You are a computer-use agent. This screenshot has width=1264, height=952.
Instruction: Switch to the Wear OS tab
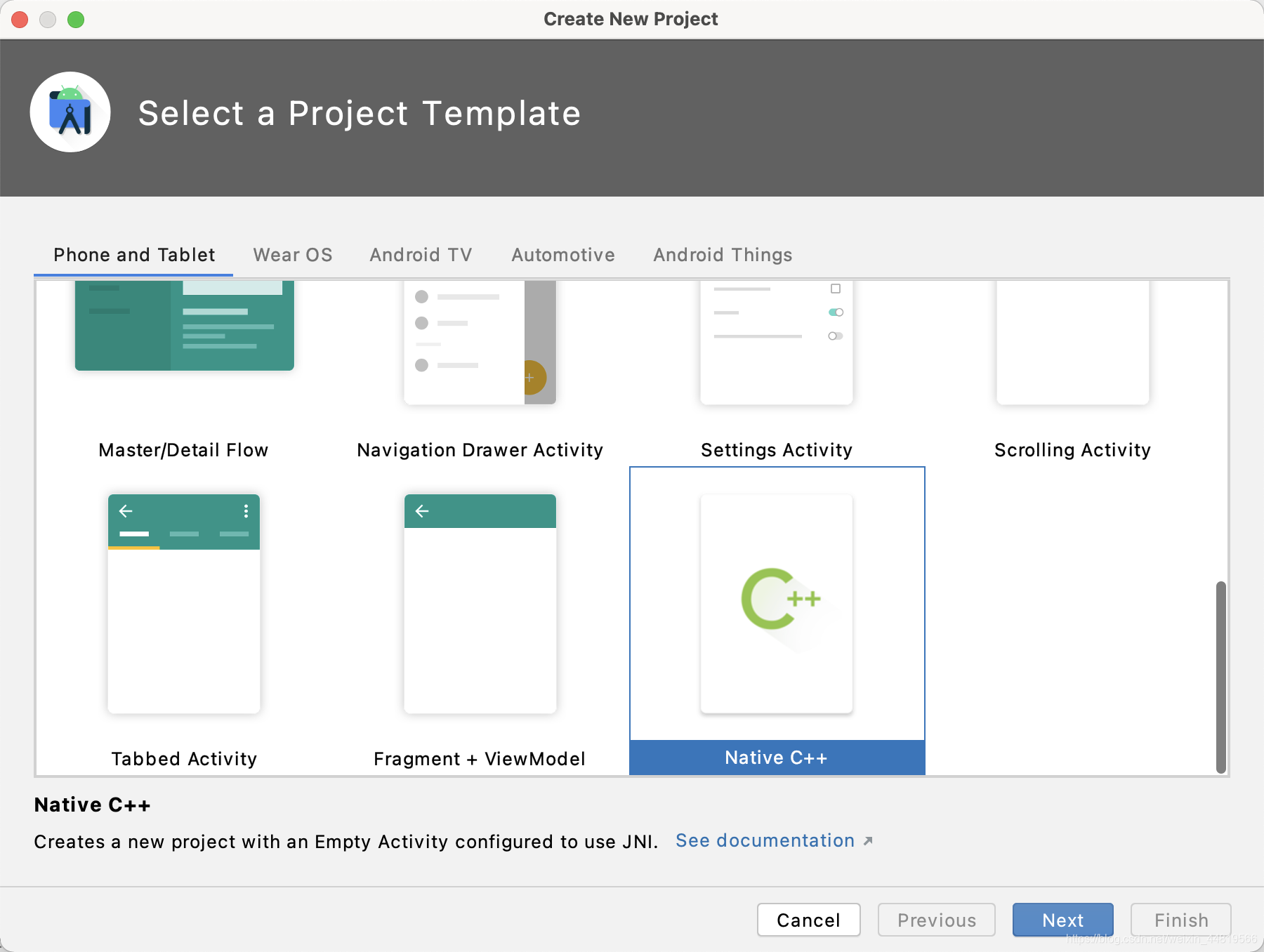pyautogui.click(x=293, y=255)
